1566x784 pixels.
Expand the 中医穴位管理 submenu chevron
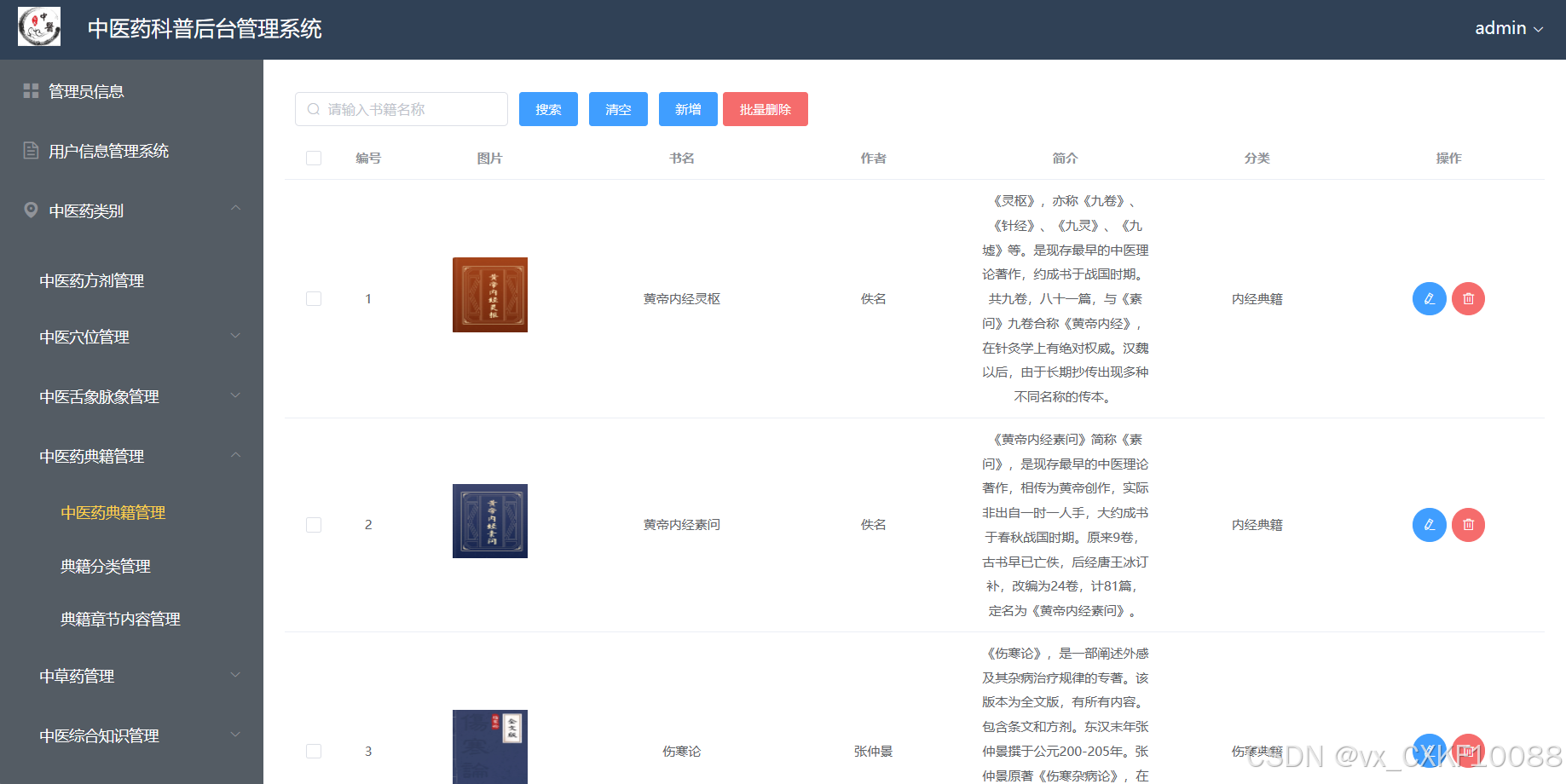click(x=235, y=336)
